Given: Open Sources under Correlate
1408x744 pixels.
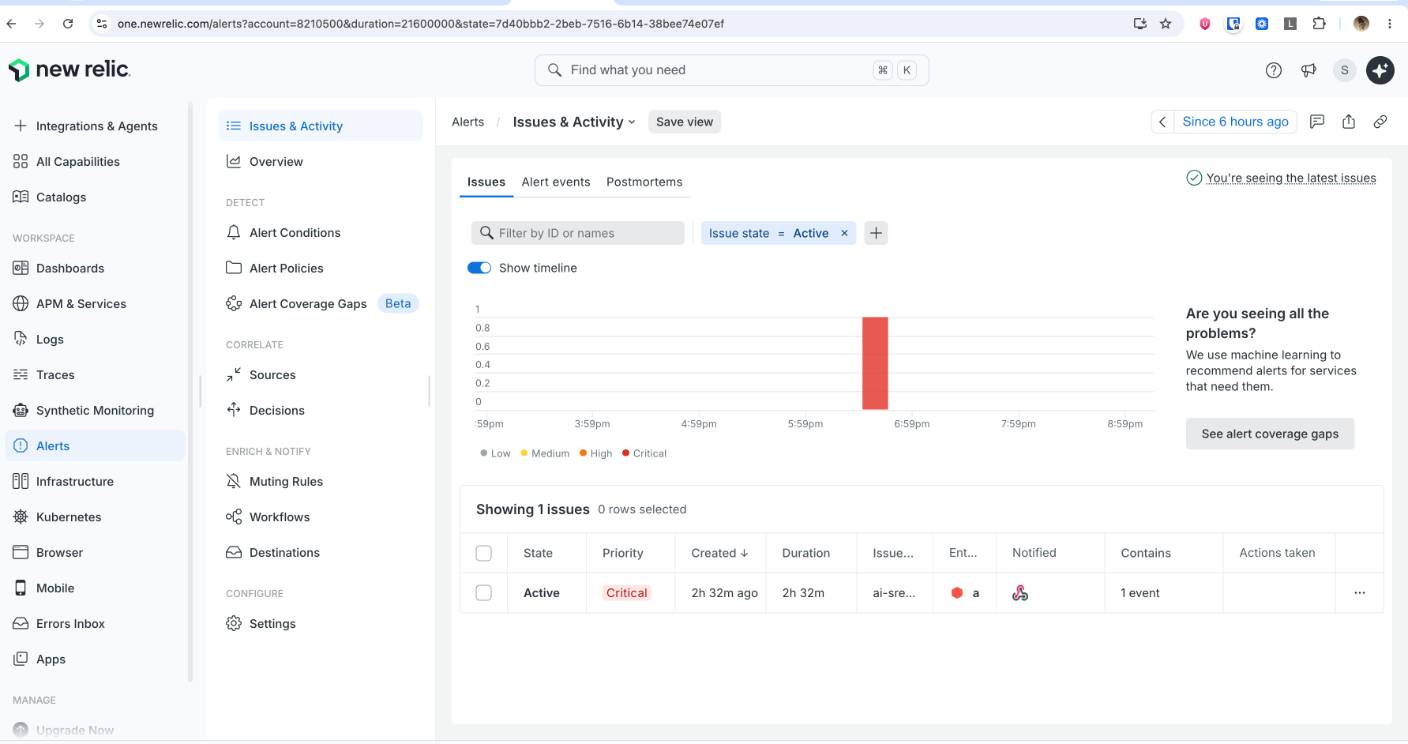Looking at the screenshot, I should coord(320,375).
